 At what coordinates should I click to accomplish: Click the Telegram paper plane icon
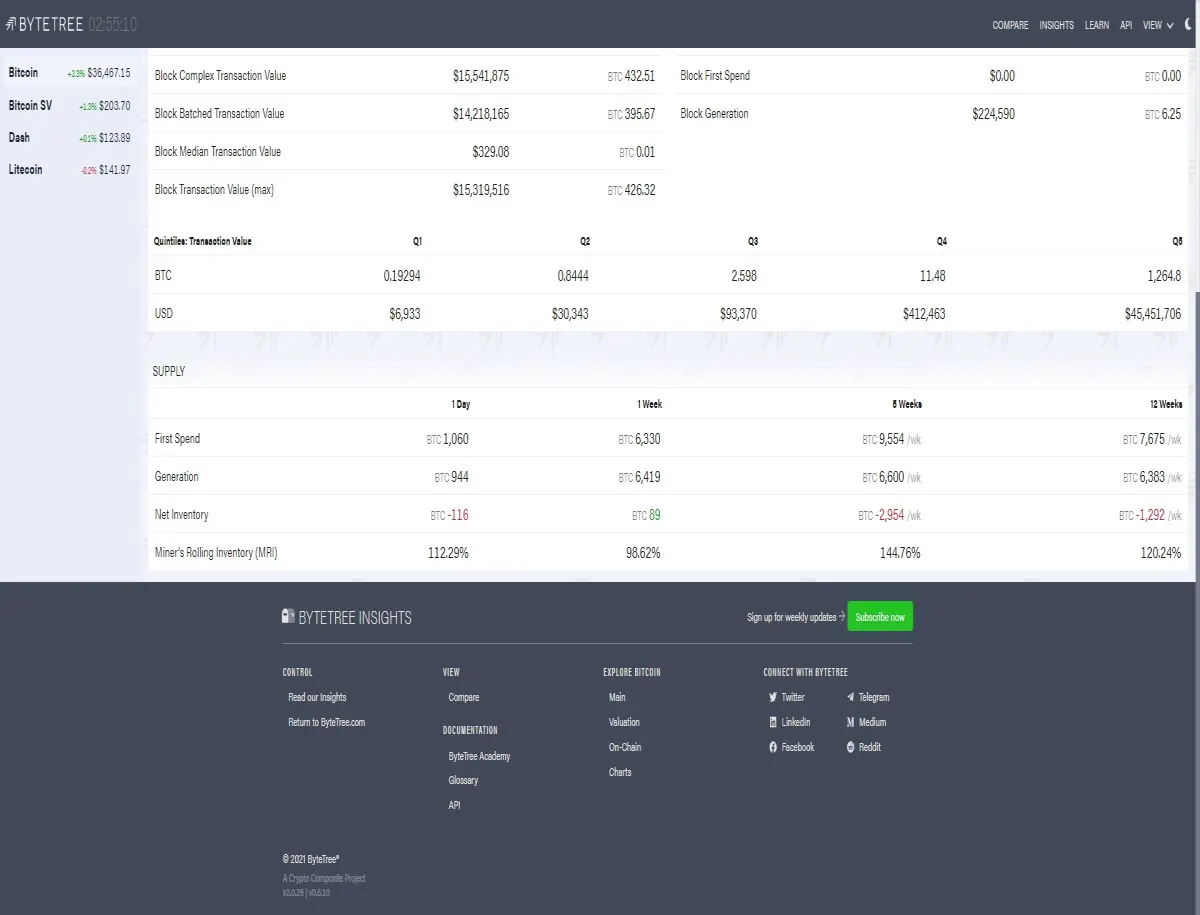pos(850,697)
